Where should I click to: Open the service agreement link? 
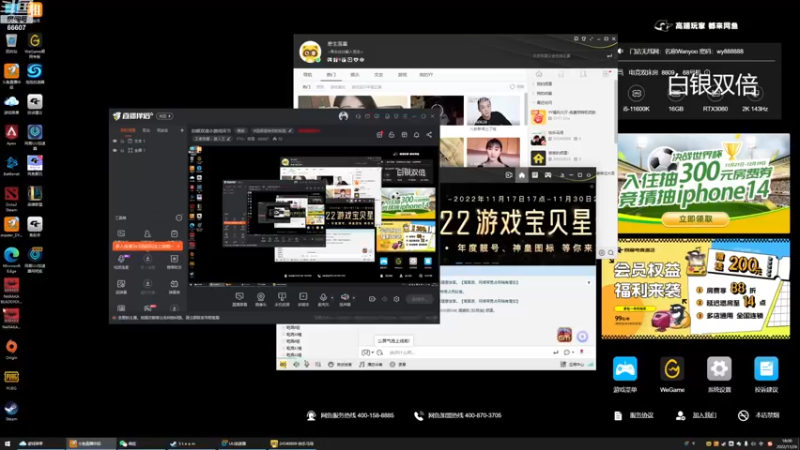[641, 415]
